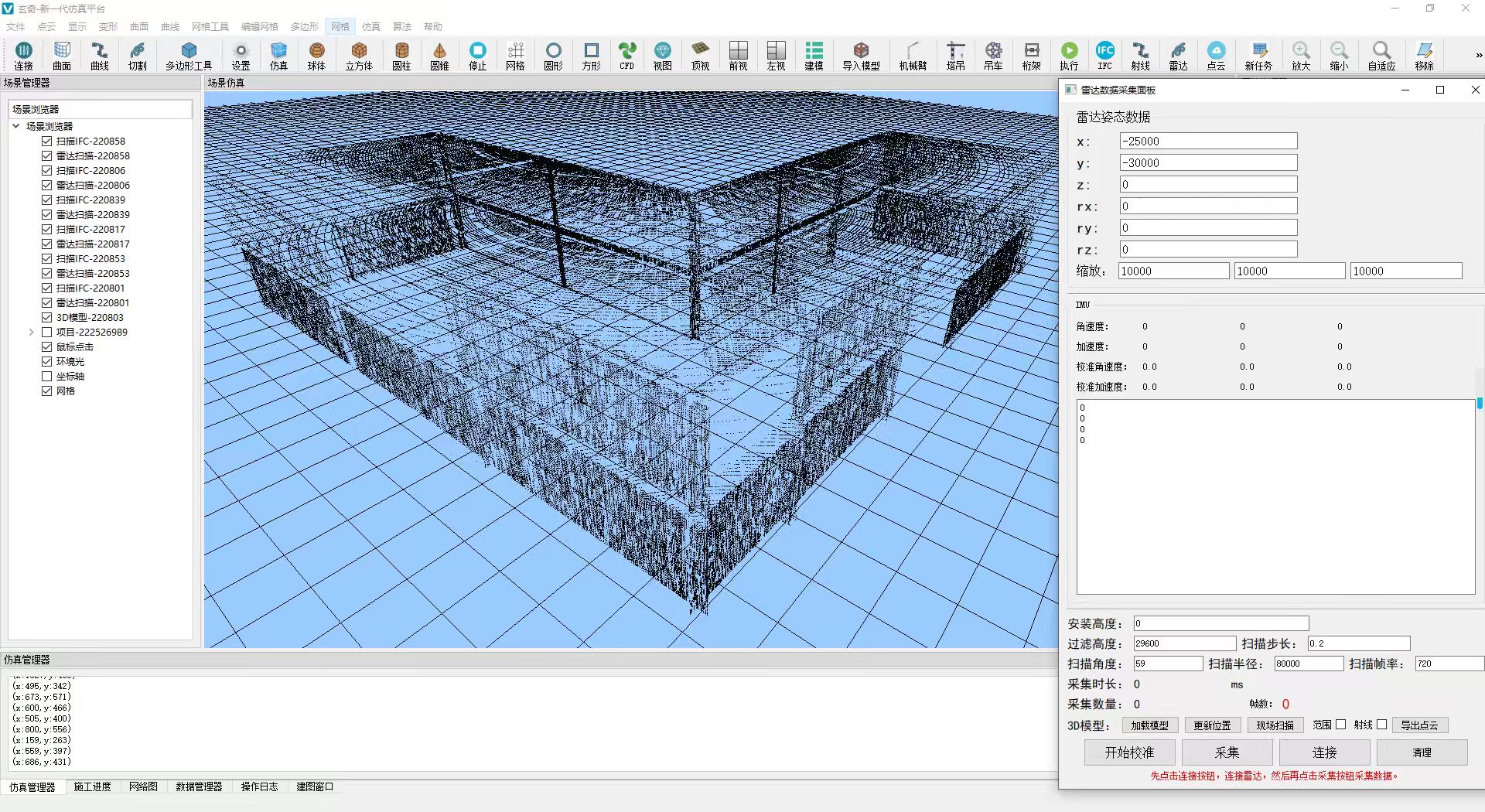
Task: Click the 导入模型 import model icon
Action: pos(861,56)
